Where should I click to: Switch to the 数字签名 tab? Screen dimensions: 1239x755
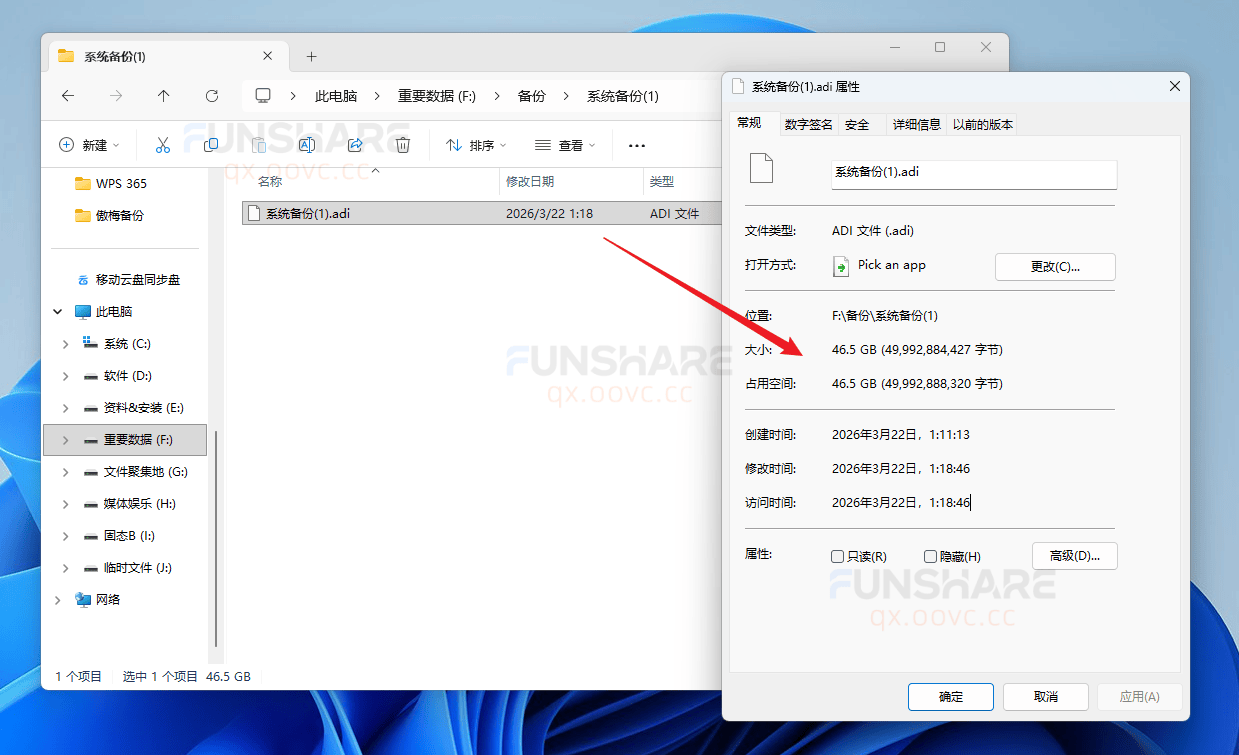[x=808, y=123]
